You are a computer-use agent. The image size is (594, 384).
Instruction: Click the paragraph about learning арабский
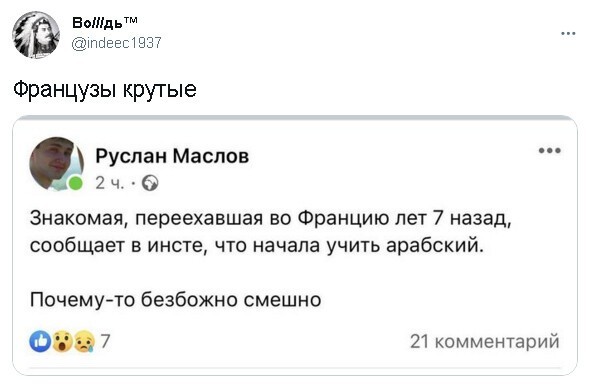click(271, 232)
